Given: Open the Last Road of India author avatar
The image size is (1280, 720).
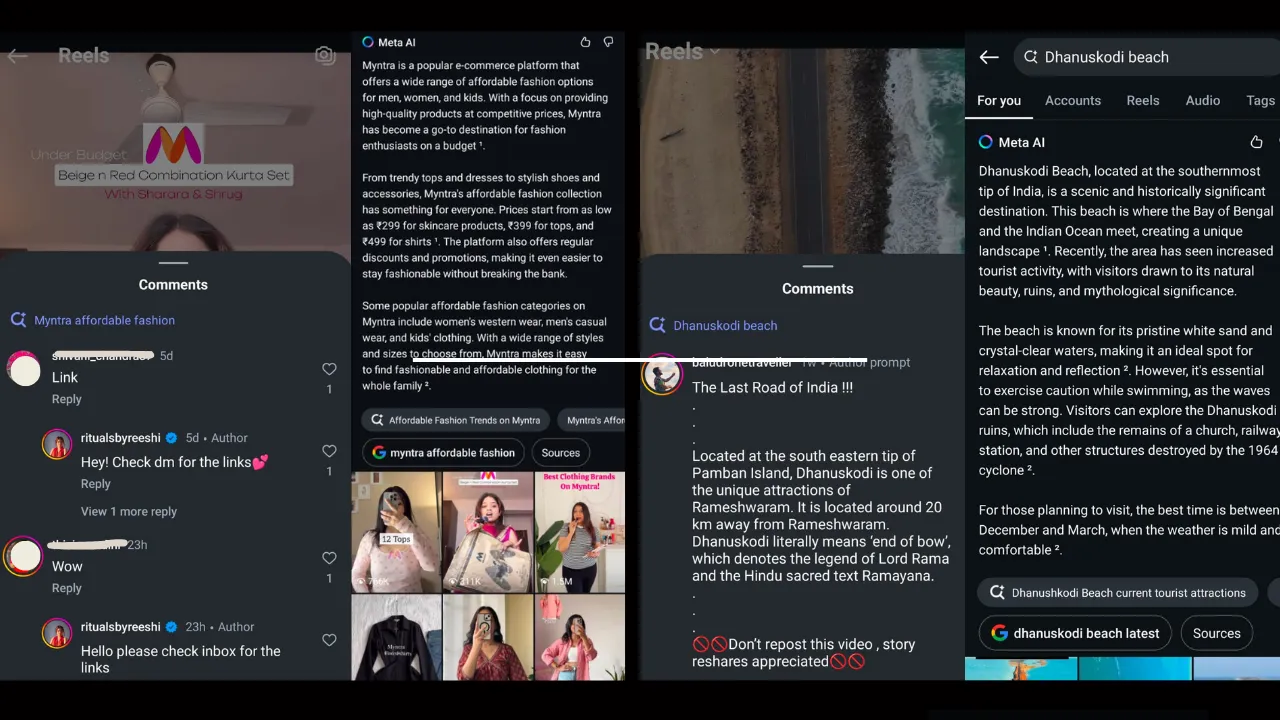Looking at the screenshot, I should 662,374.
